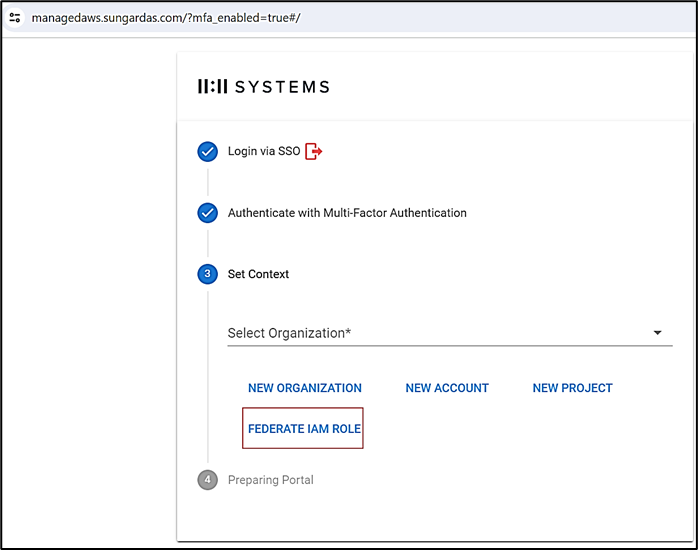Click the red logout icon beside SSO
Screen dimensions: 698x550
click(314, 152)
